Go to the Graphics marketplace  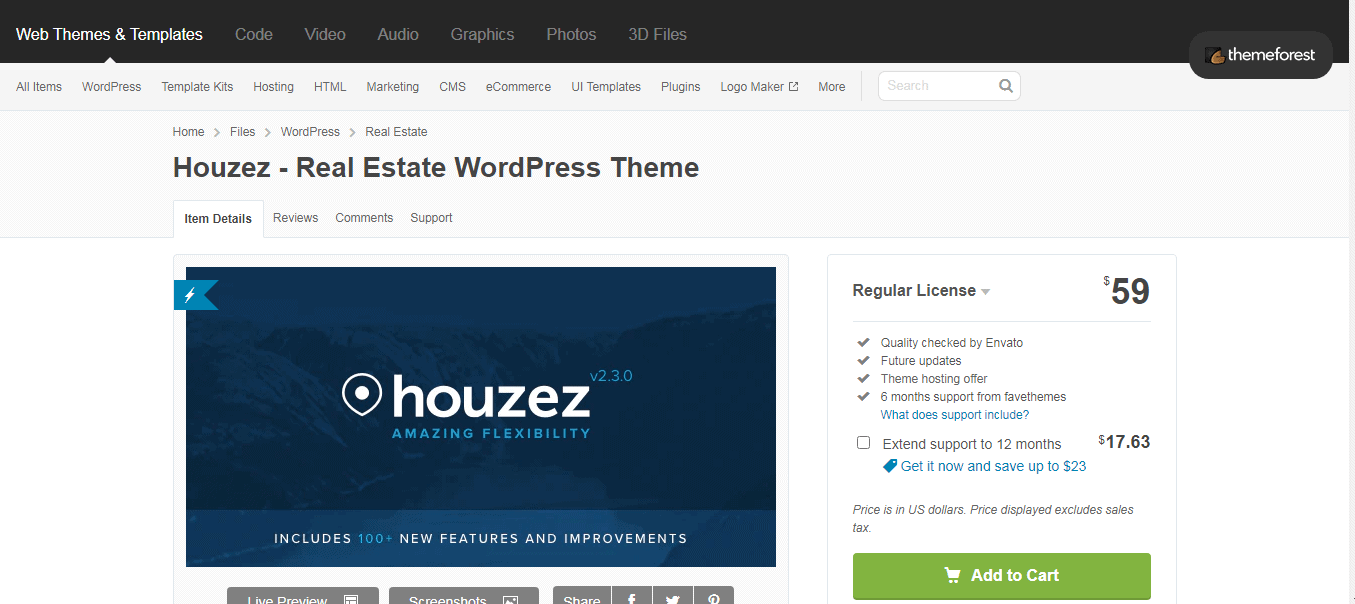[482, 34]
